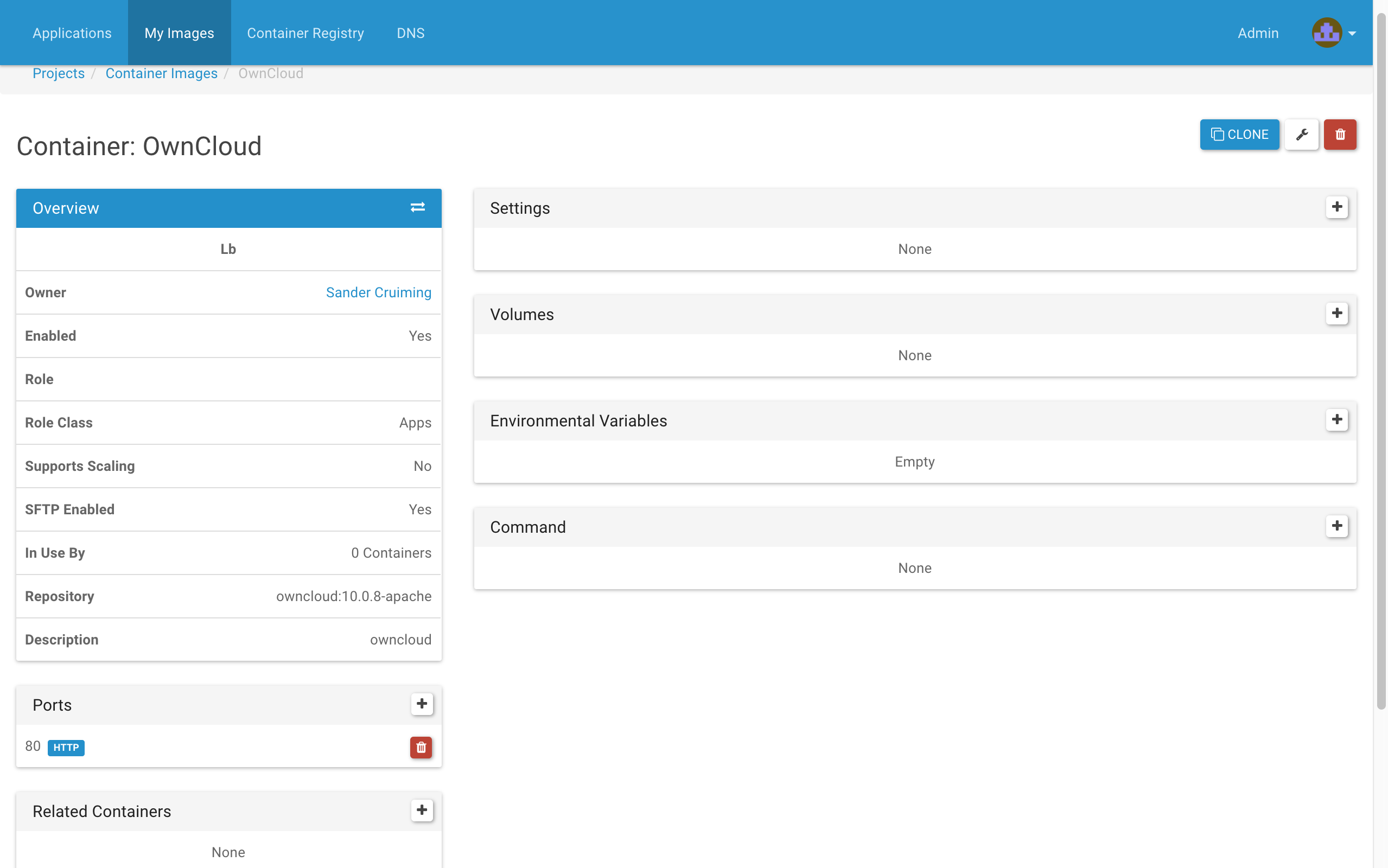Click the port number 80
1388x868 pixels.
[x=33, y=746]
